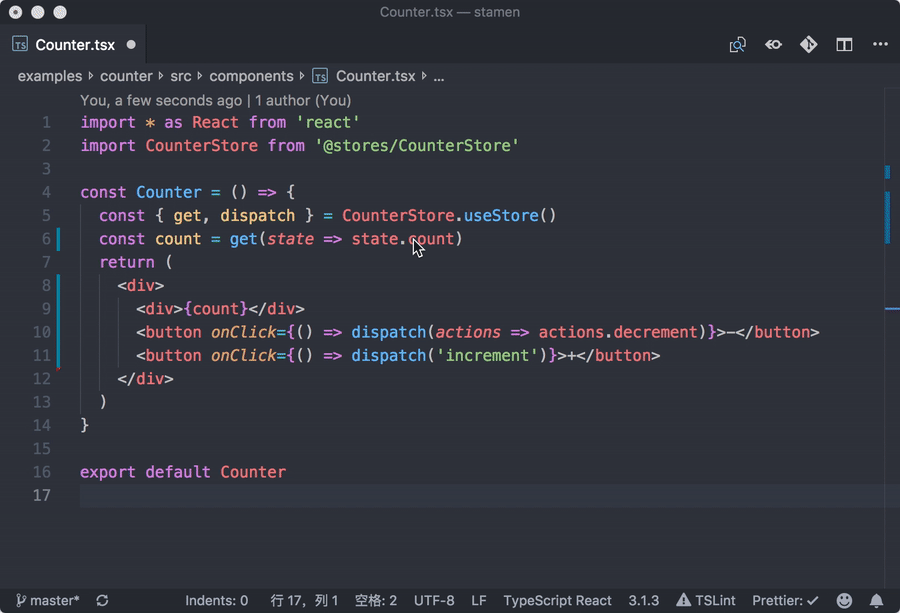Select the UTF-8 encoding indicator

(434, 600)
